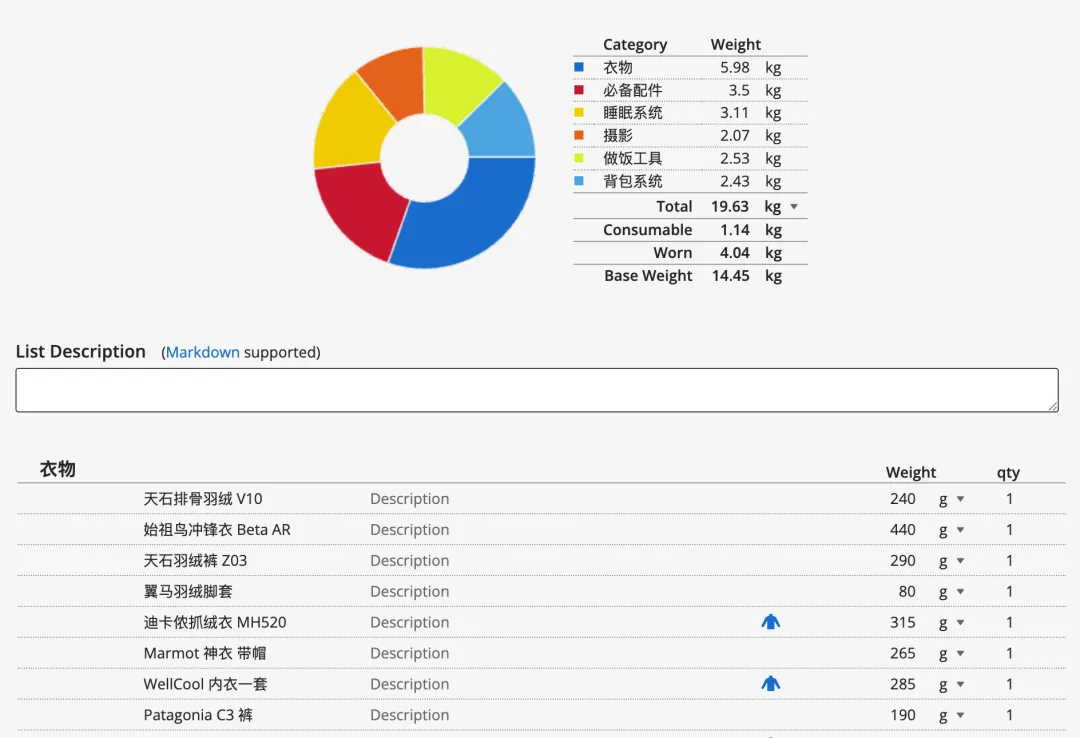This screenshot has width=1080, height=738.
Task: Click worn icon on 迪卡侬抓绒衣 MH520 row
Action: tap(770, 622)
